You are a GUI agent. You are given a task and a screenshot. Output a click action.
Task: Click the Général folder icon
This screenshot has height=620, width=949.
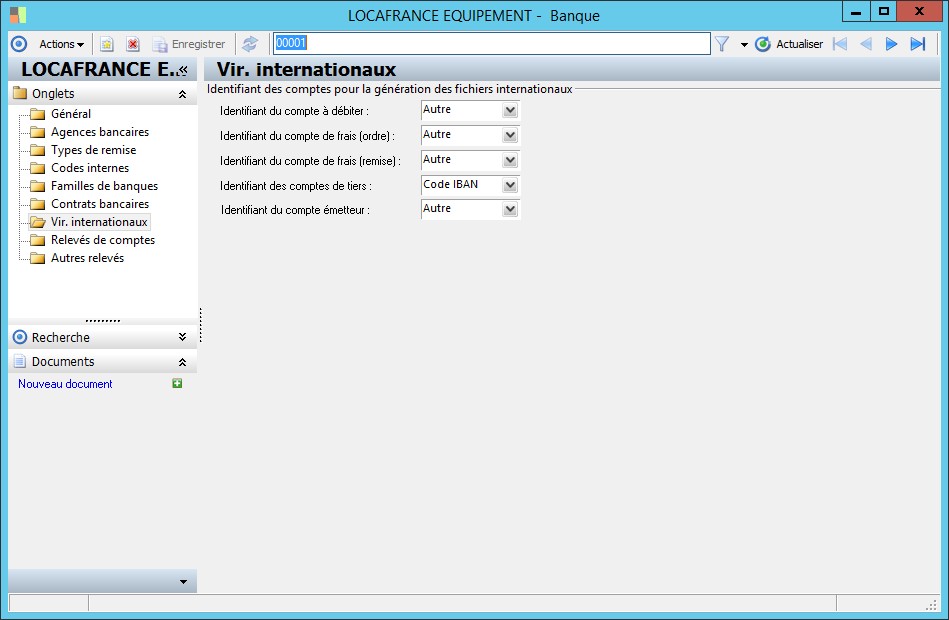pyautogui.click(x=38, y=114)
